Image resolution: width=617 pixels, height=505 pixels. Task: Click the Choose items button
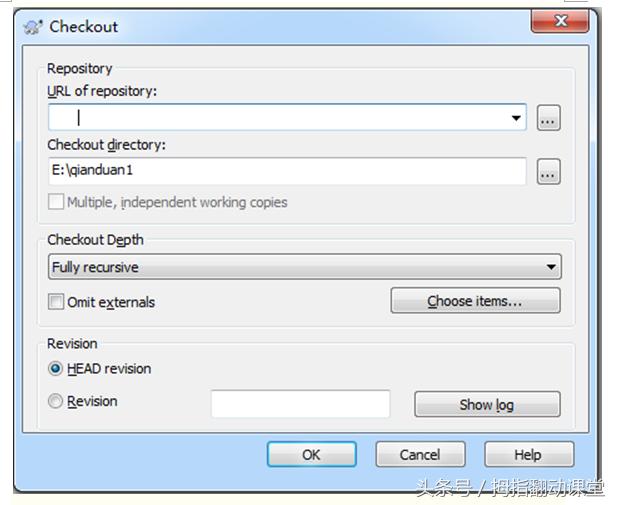coord(475,301)
